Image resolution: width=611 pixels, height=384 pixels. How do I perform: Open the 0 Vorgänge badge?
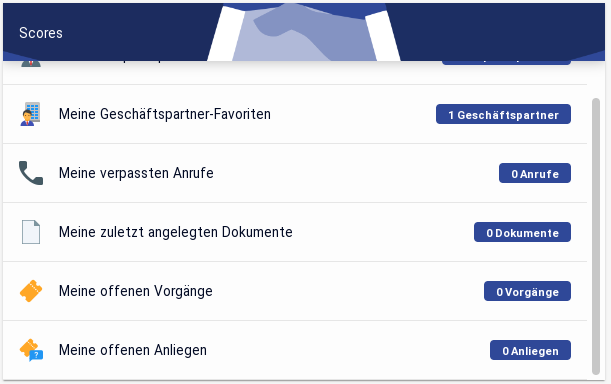point(527,291)
